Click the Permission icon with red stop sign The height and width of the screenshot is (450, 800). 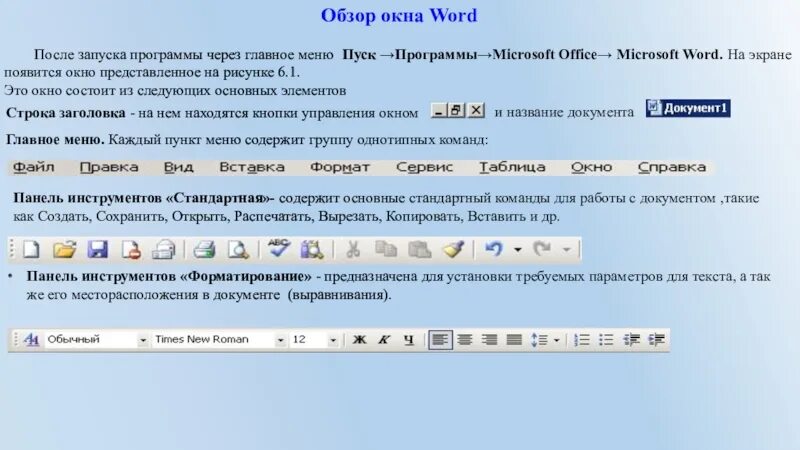pyautogui.click(x=131, y=249)
